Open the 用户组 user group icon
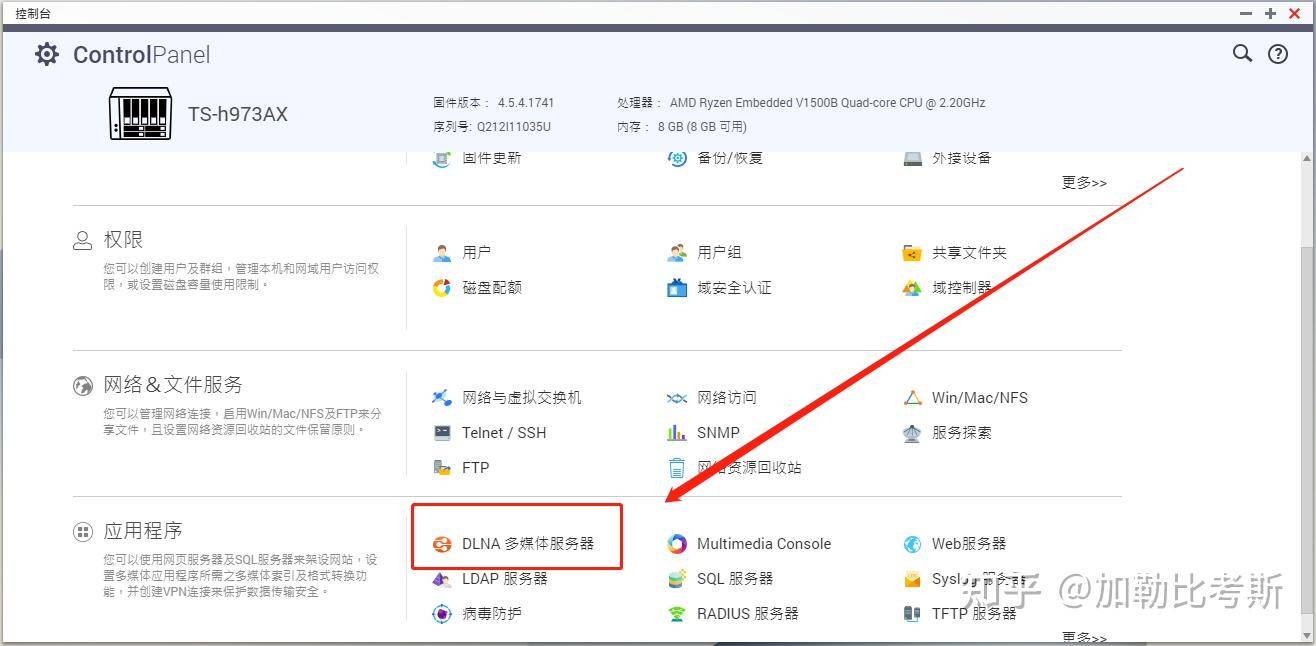 (x=677, y=253)
